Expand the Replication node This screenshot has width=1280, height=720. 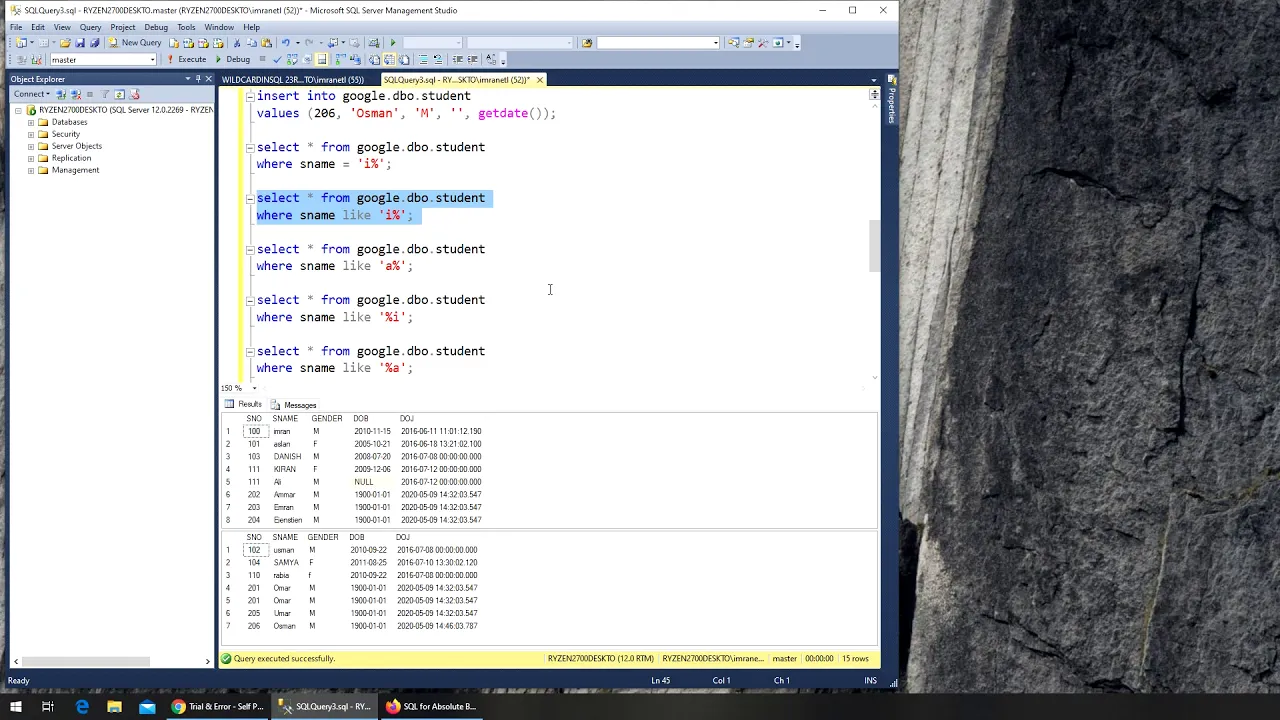pyautogui.click(x=30, y=158)
